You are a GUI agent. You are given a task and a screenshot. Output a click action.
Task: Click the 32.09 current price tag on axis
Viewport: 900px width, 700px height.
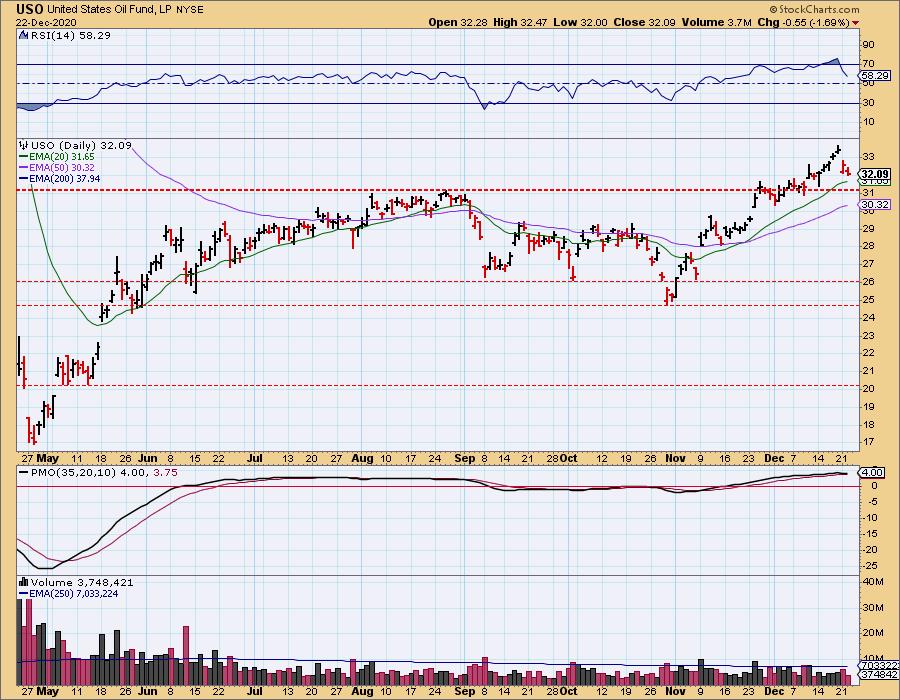(x=874, y=173)
